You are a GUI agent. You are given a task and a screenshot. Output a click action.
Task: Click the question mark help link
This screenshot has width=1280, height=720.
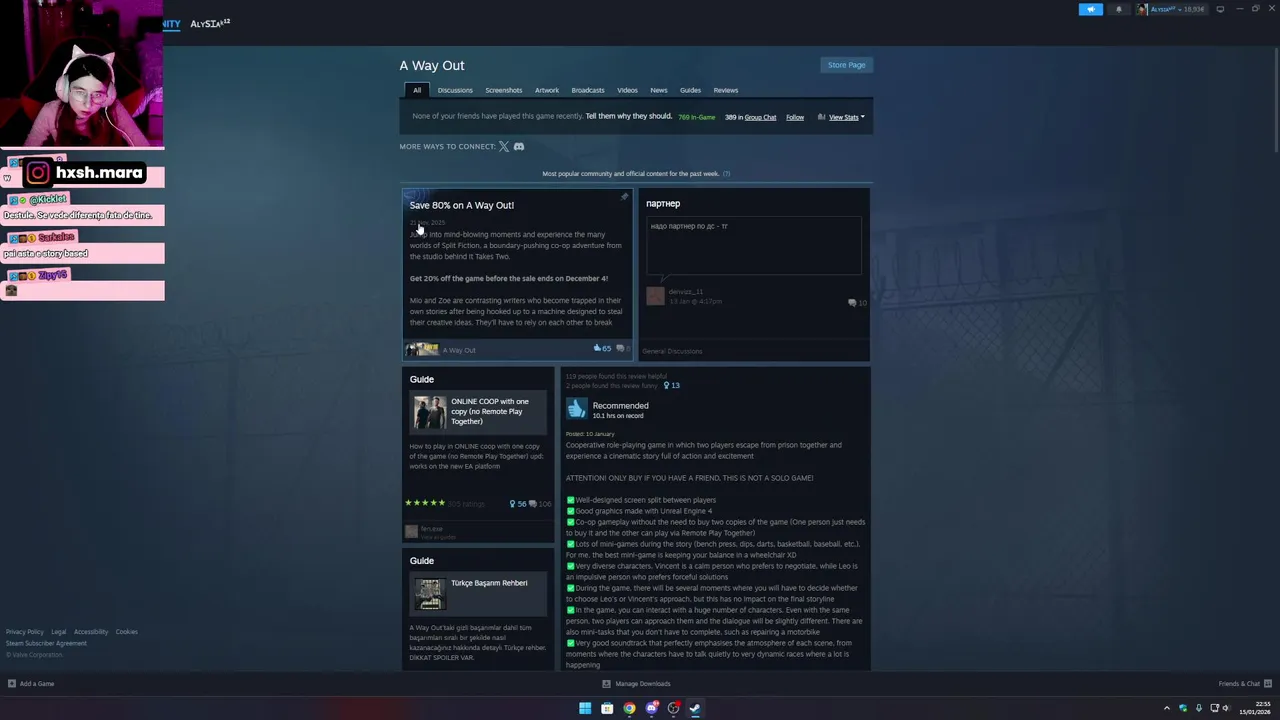pyautogui.click(x=726, y=174)
